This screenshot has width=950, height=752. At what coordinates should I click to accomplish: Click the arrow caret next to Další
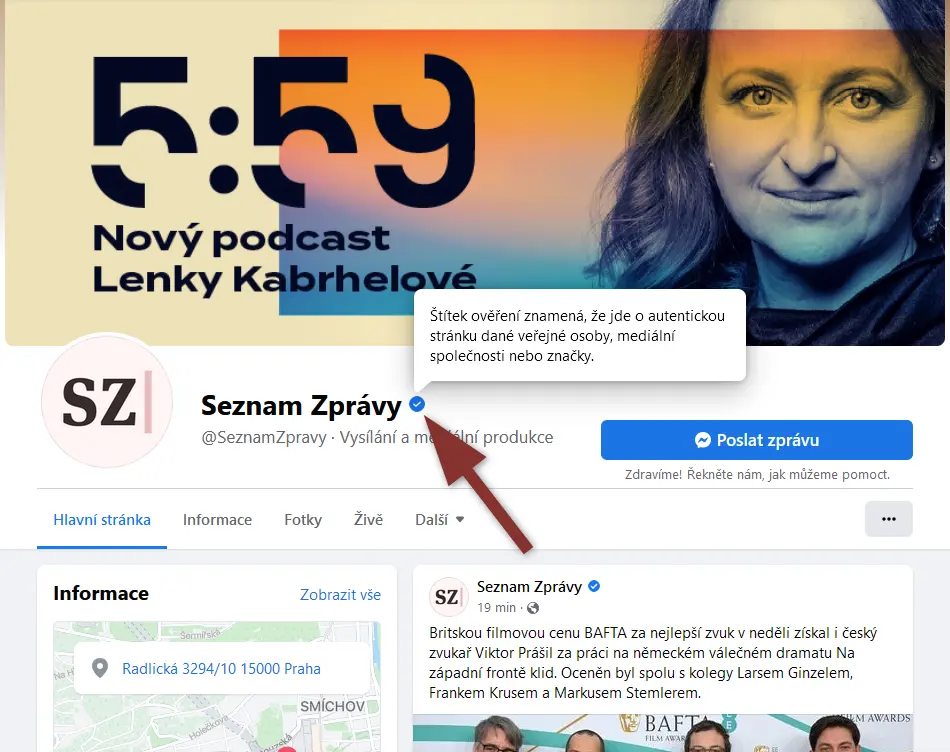(460, 519)
